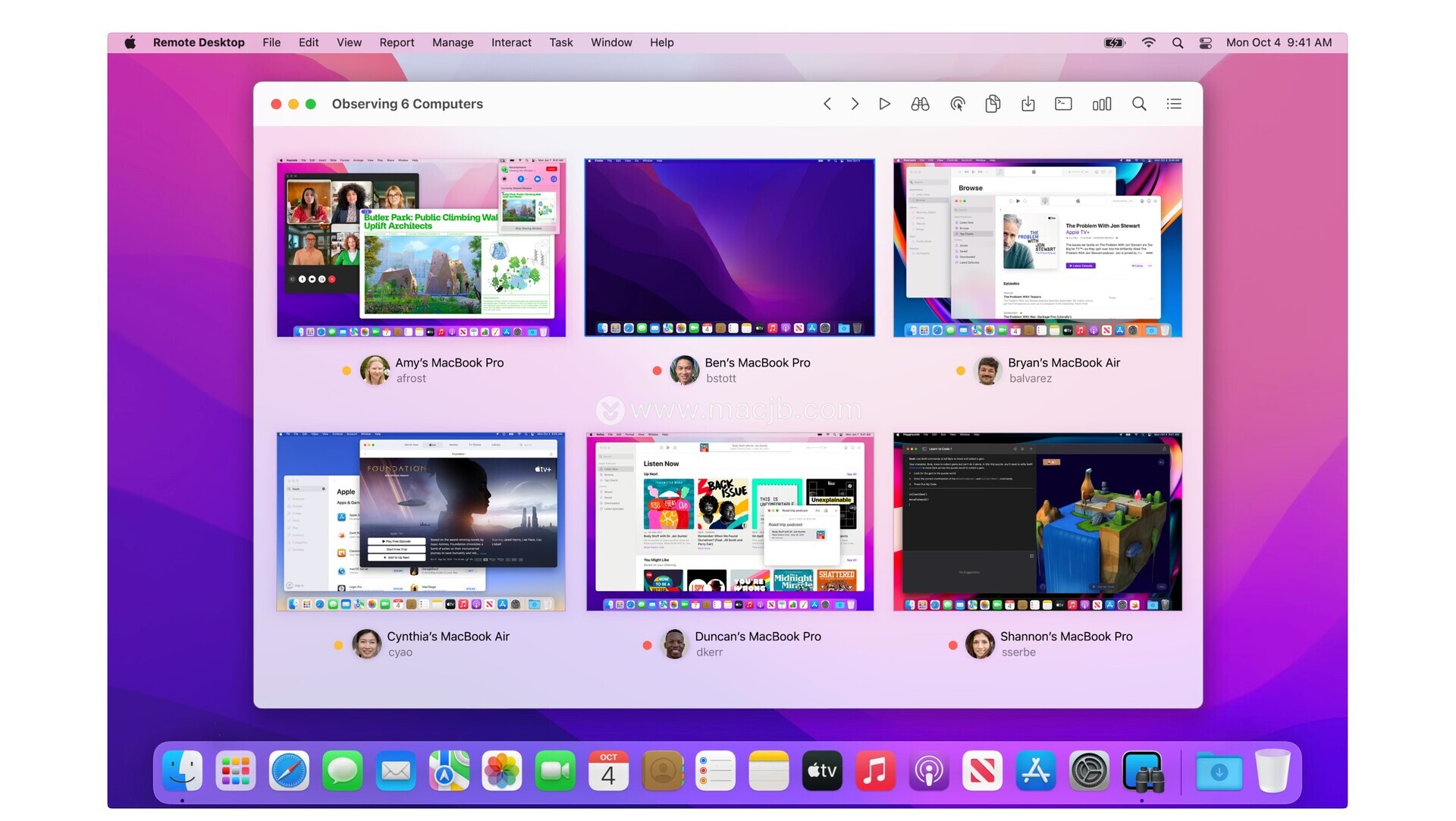1456x821 pixels.
Task: Click the search magnifier in window toolbar
Action: 1138,104
